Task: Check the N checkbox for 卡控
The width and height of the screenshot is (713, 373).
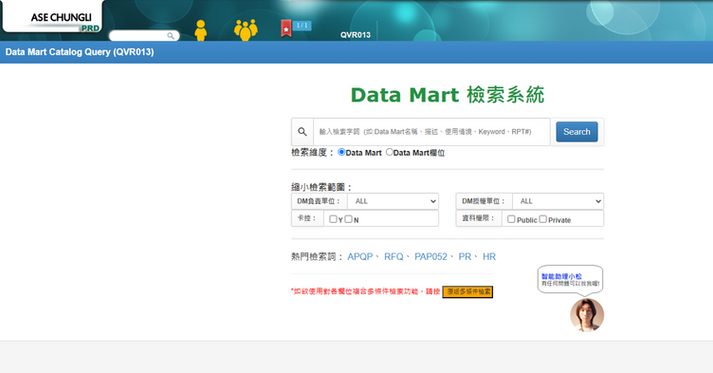Action: click(348, 219)
